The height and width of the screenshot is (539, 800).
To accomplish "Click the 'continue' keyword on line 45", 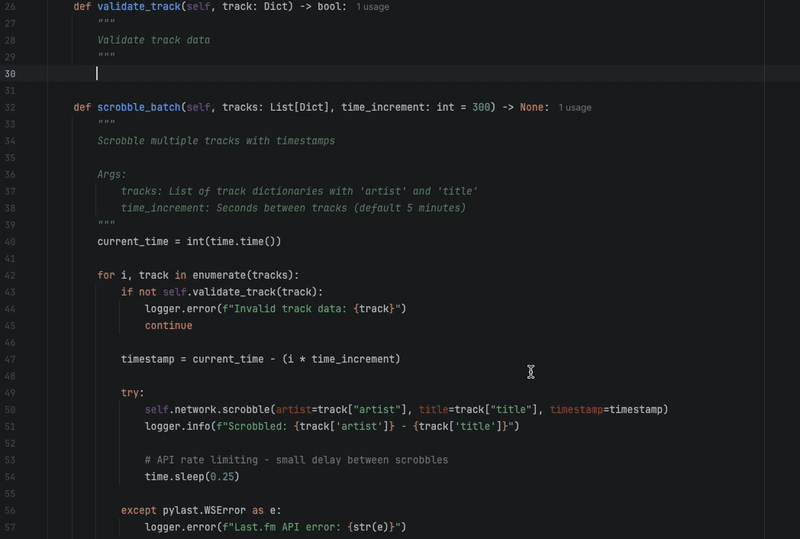I will click(168, 326).
